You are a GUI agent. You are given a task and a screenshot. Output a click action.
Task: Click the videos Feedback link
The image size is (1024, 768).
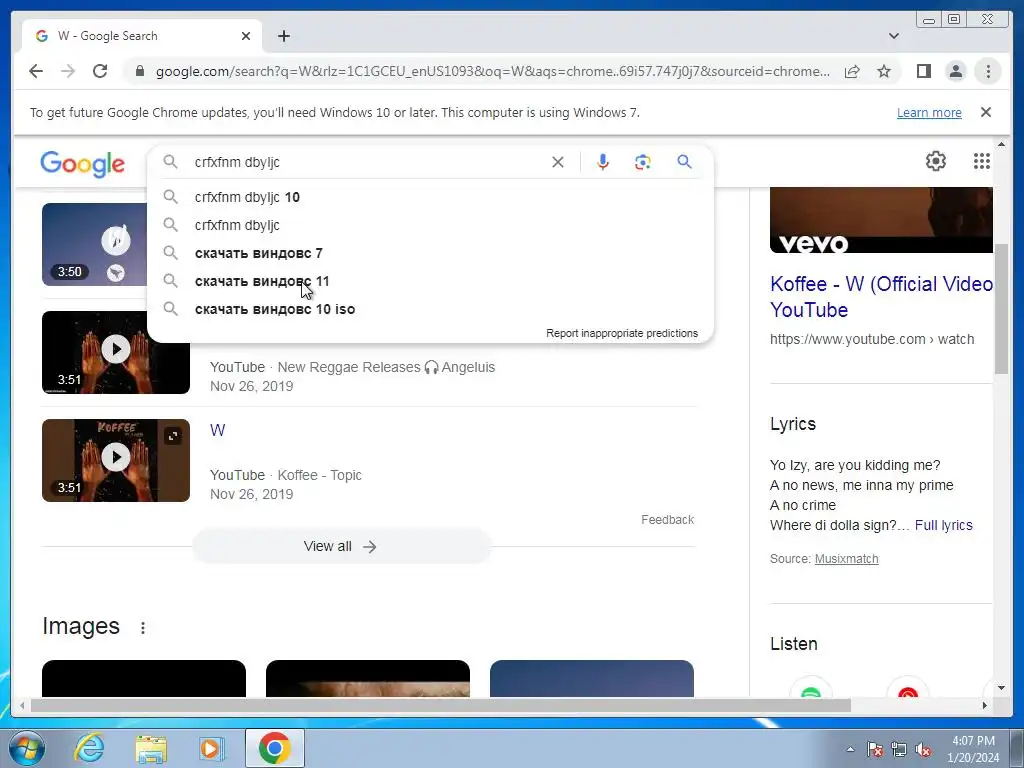coord(667,520)
